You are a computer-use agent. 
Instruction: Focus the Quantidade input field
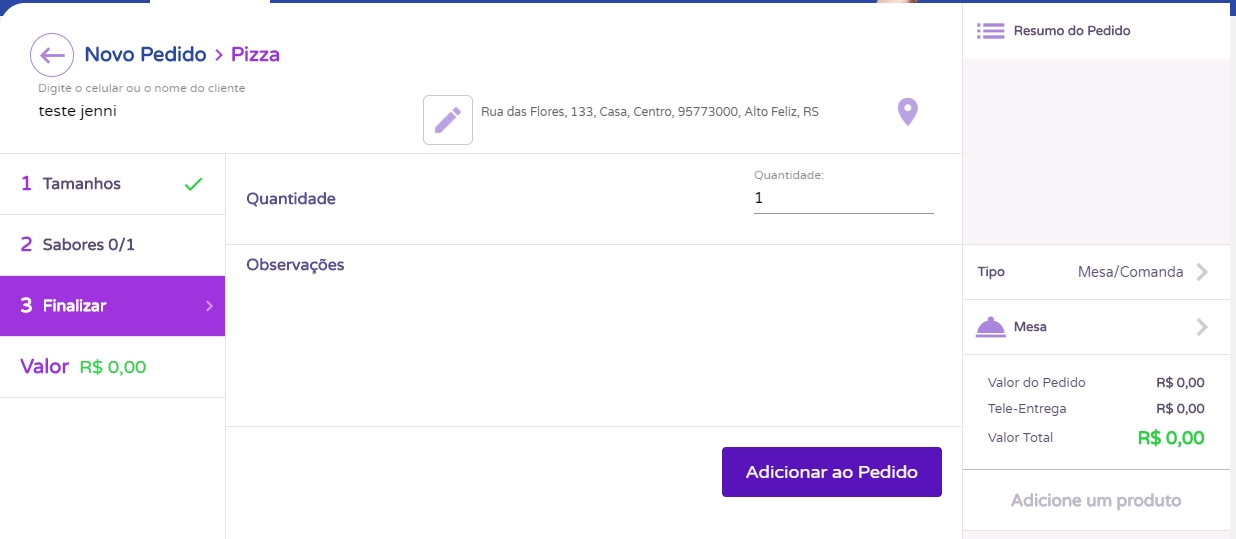coord(843,199)
